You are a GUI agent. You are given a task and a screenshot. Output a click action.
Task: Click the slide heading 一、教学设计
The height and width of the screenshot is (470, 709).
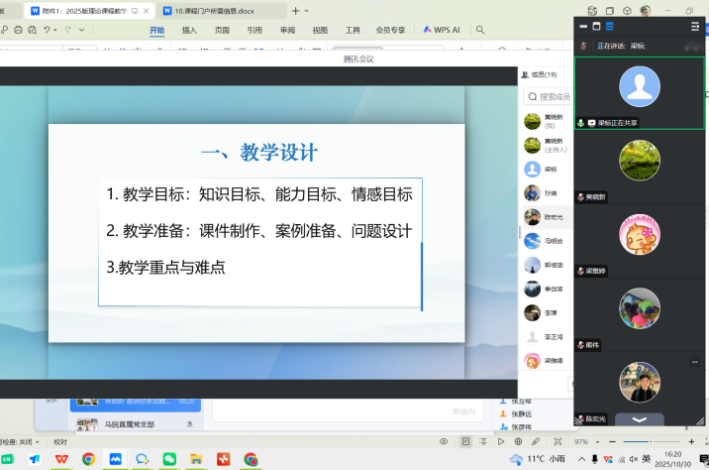(x=259, y=152)
